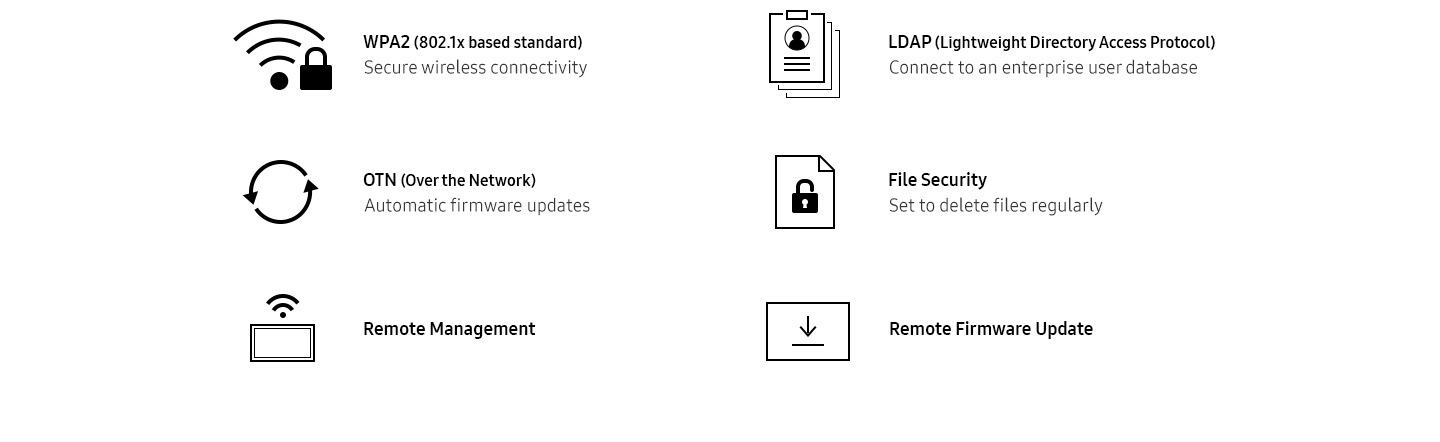
Task: Click the circular arrows OTN update icon
Action: click(281, 192)
